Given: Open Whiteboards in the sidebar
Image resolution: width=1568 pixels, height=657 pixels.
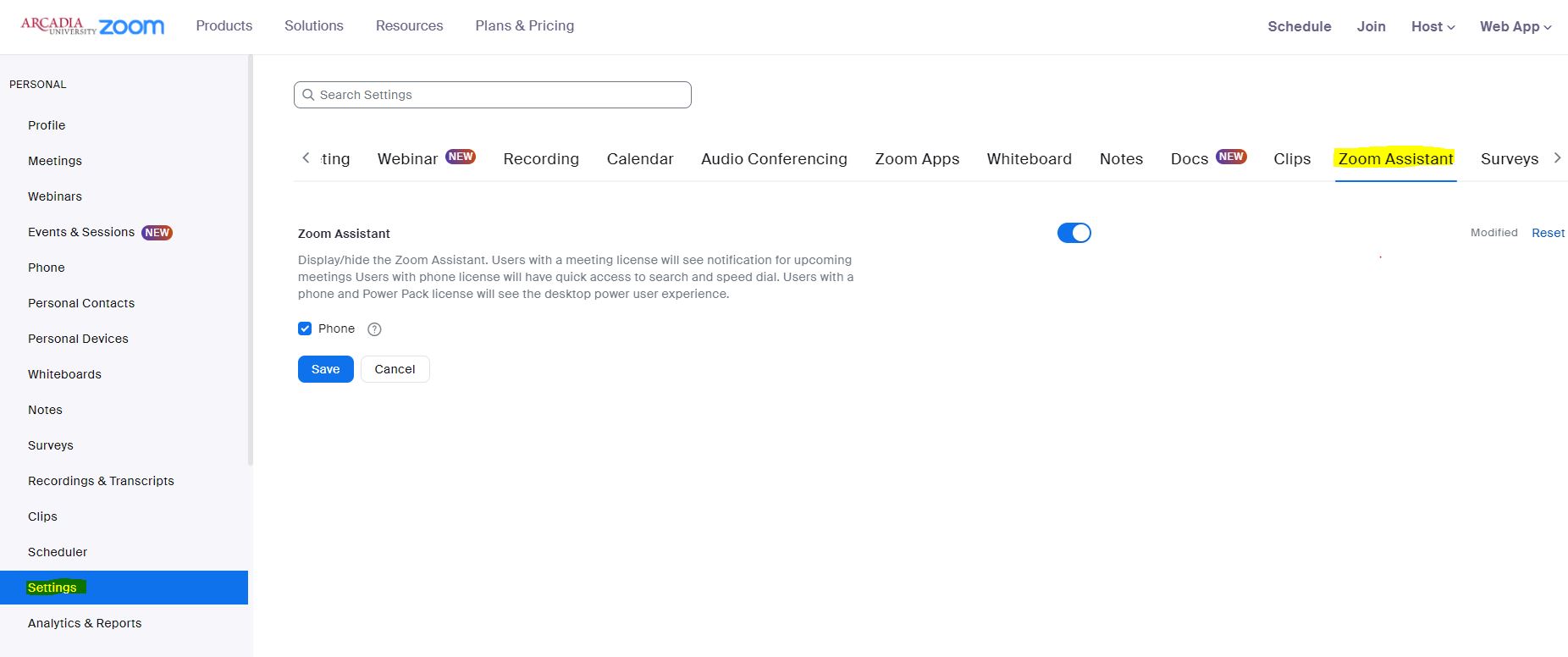Looking at the screenshot, I should pyautogui.click(x=64, y=374).
